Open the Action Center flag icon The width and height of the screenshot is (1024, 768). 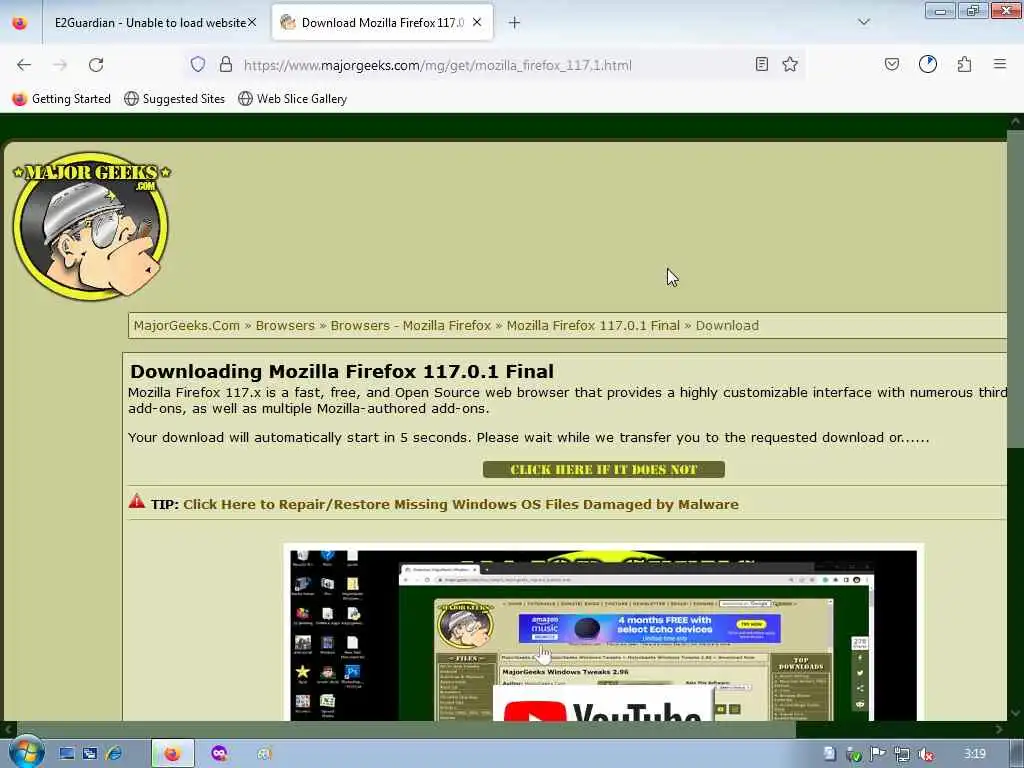click(878, 754)
